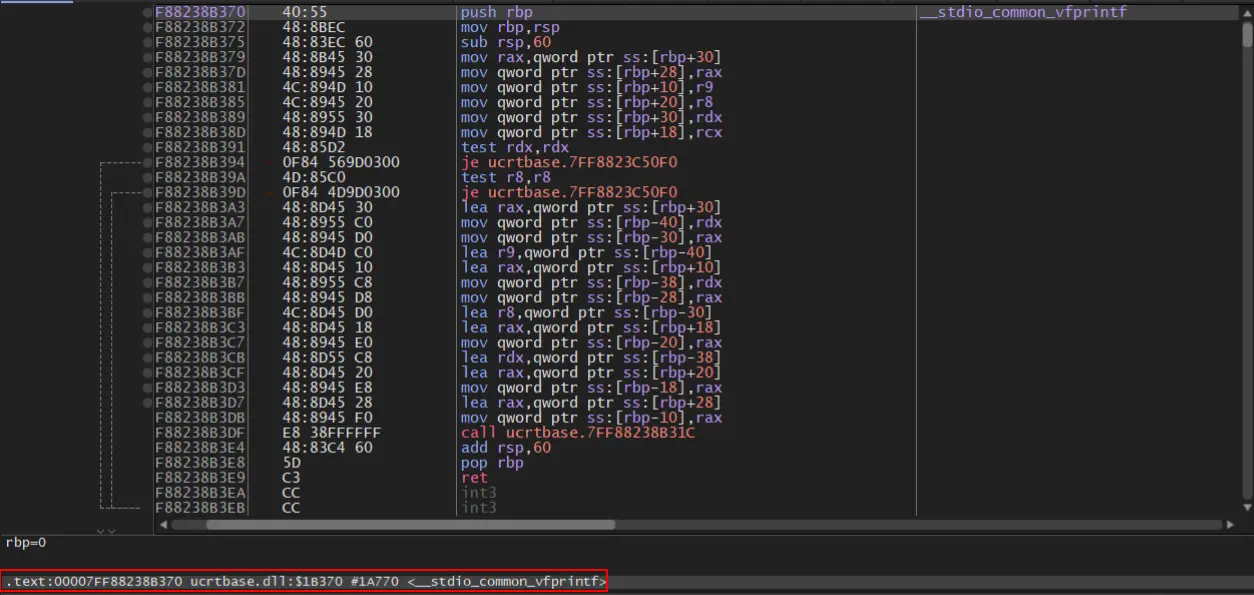1254x595 pixels.
Task: Select the je instruction at F88238B394
Action: coord(569,162)
